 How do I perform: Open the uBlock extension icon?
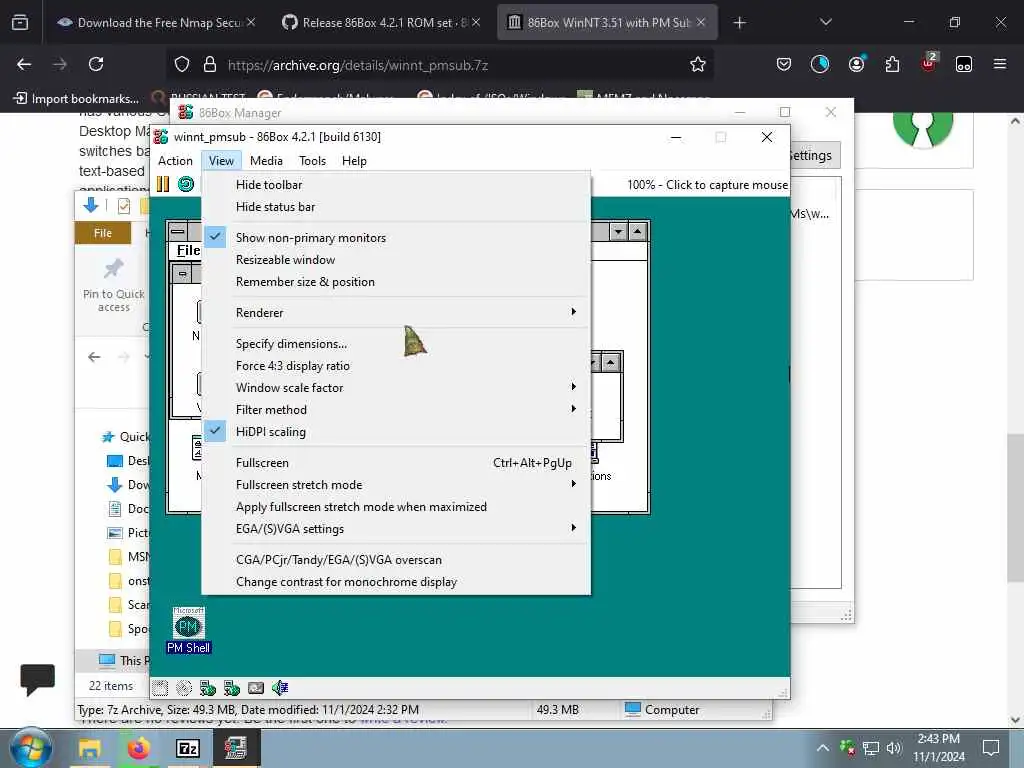(x=928, y=63)
